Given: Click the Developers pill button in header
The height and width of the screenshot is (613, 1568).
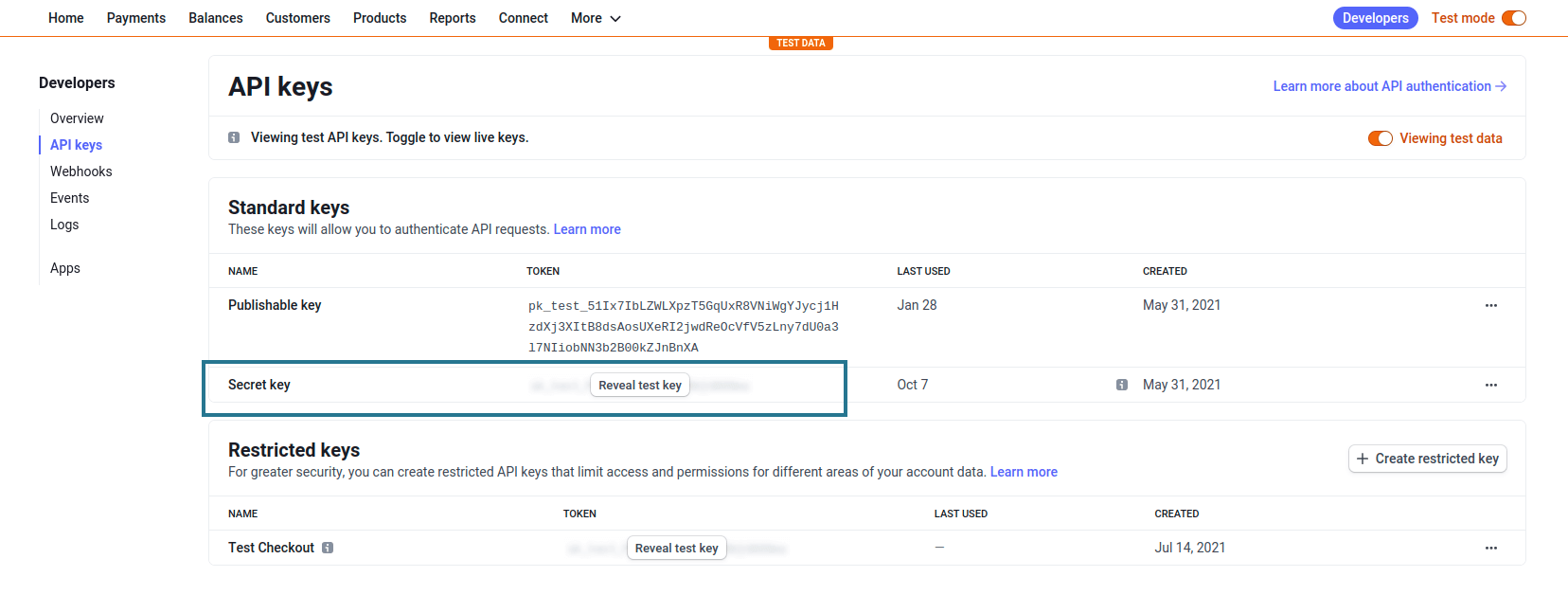Looking at the screenshot, I should [1375, 18].
